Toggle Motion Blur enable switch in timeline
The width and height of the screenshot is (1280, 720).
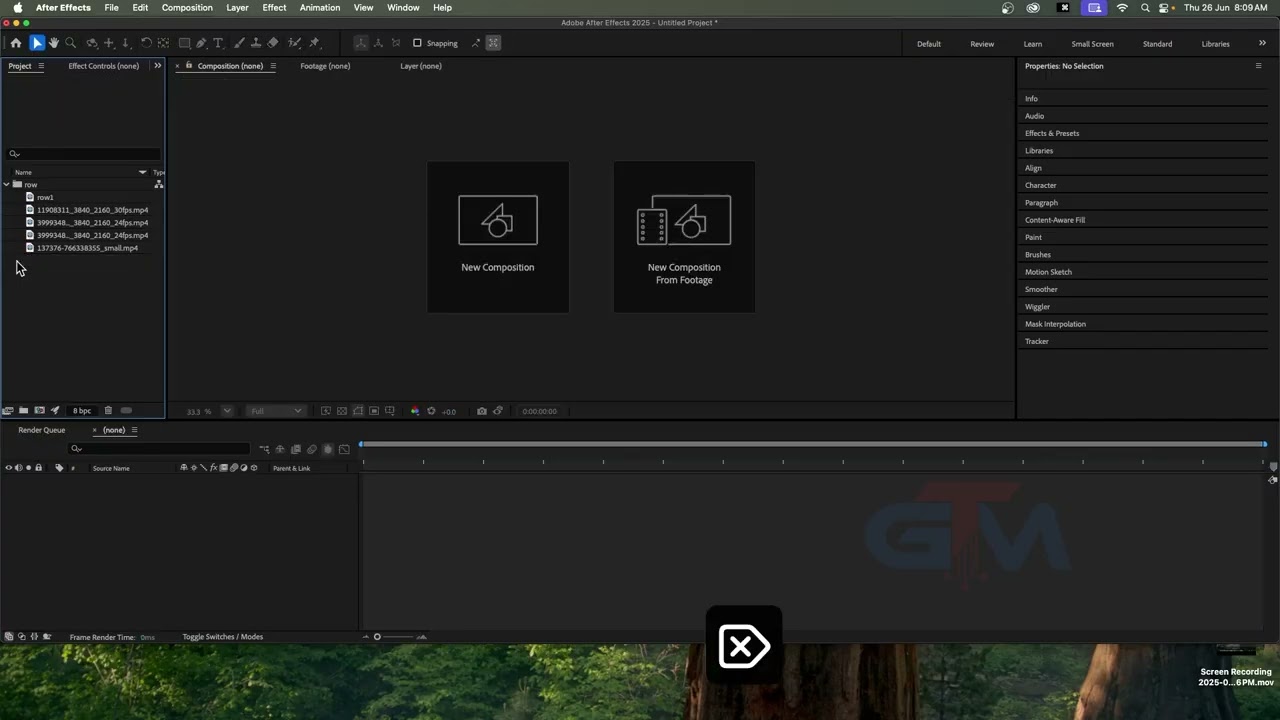(x=311, y=450)
